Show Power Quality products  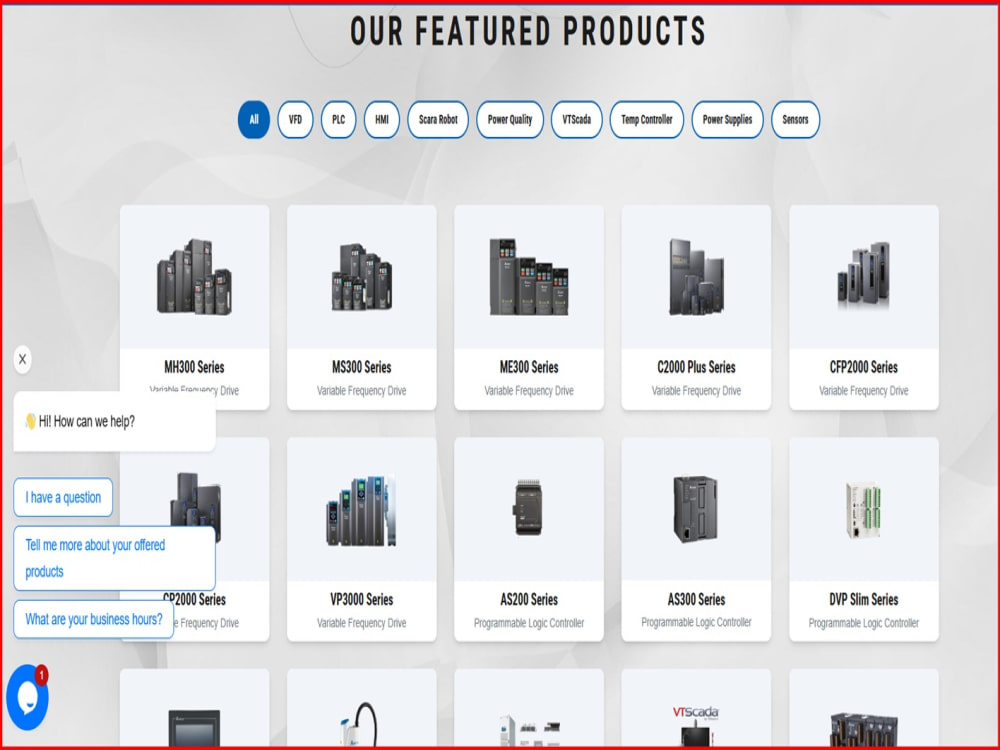(x=510, y=119)
